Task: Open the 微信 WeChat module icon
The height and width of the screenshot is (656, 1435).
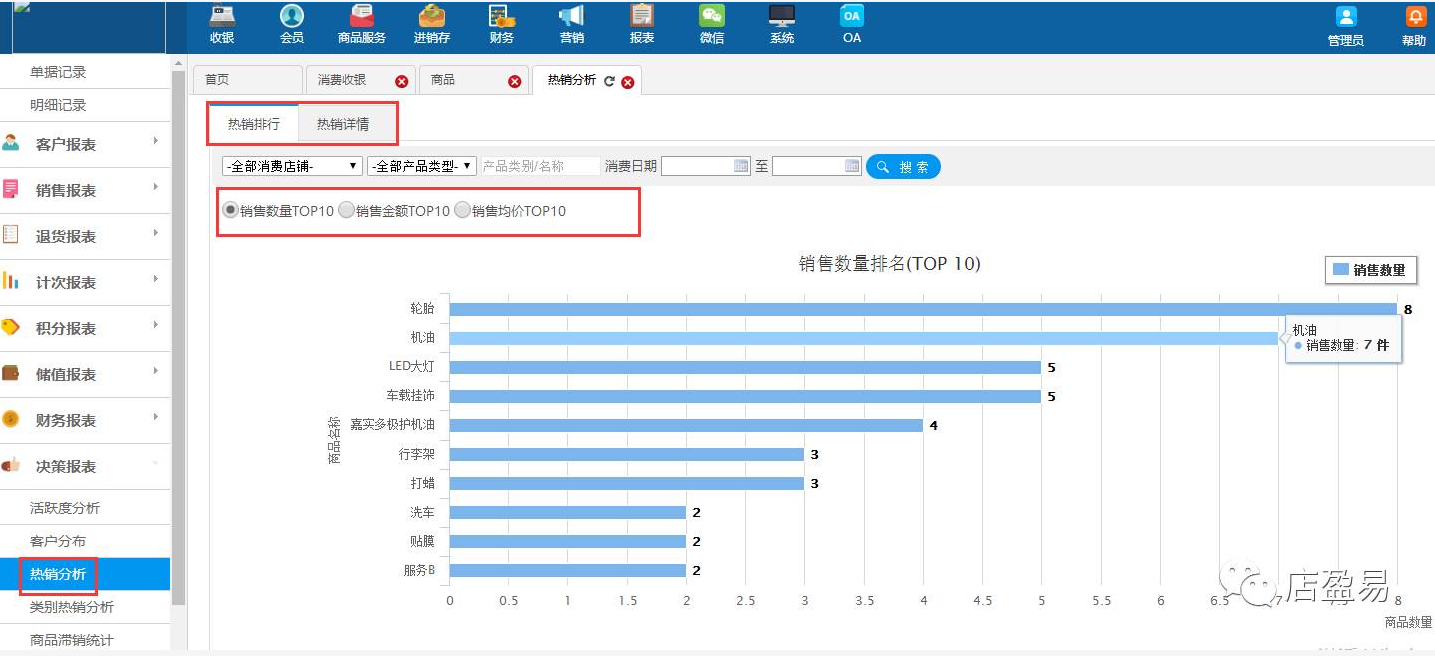Action: coord(712,17)
